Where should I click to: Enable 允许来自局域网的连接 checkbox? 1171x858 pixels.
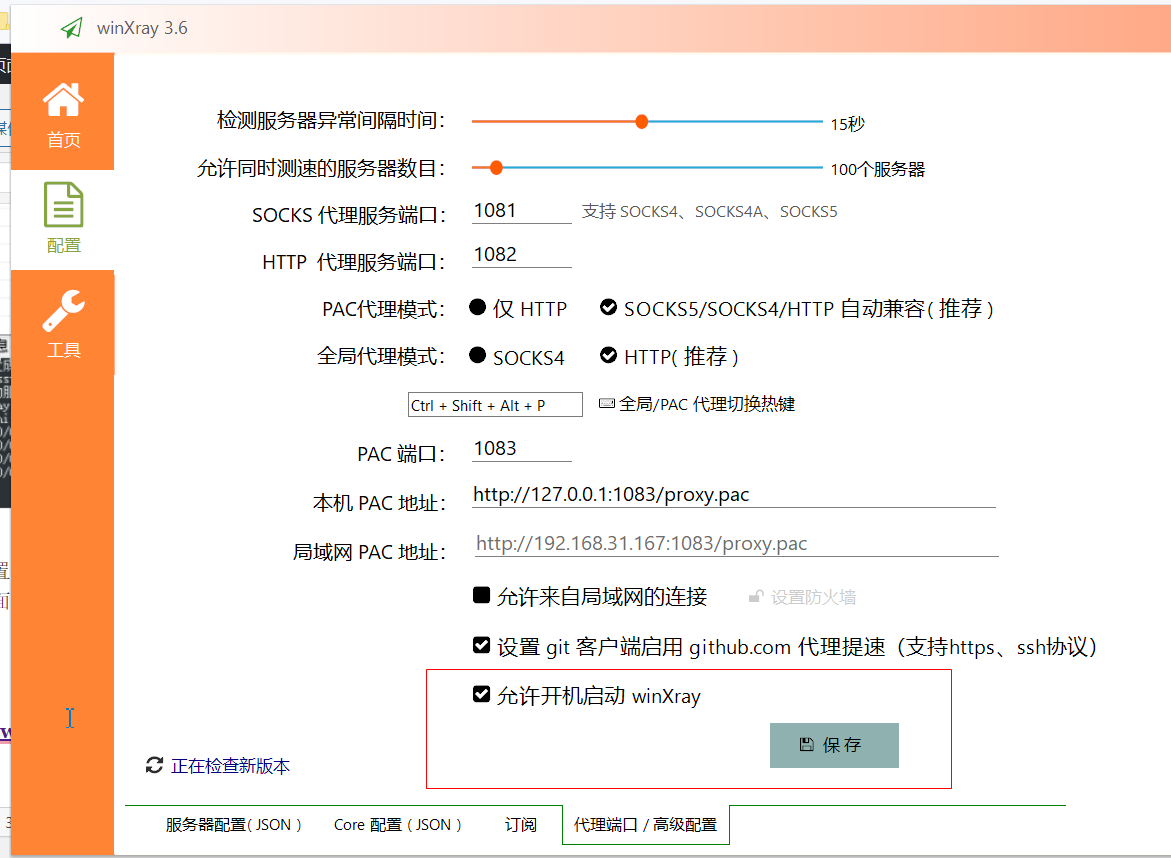pyautogui.click(x=481, y=595)
